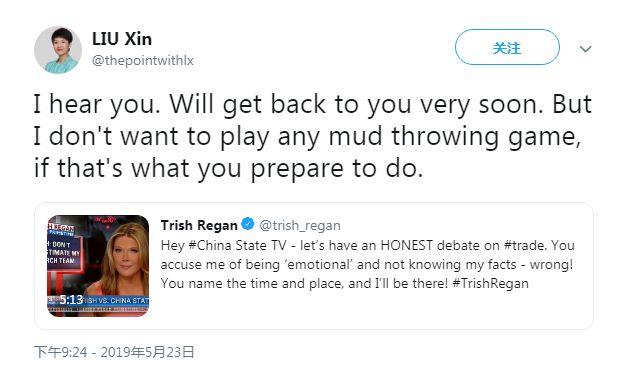Open the tweet timestamp 下午9:24 link
This screenshot has width=627, height=374.
click(x=61, y=352)
